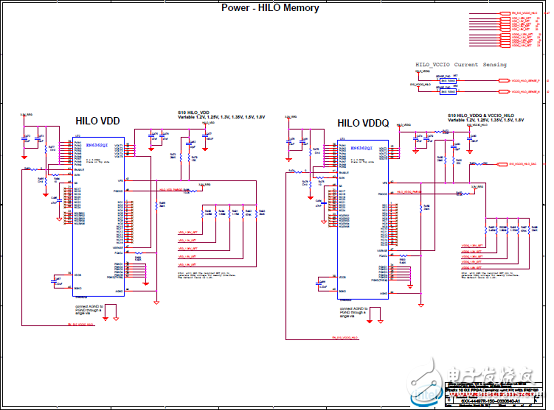The width and height of the screenshot is (554, 410).
Task: Click the HILO VDD section heading
Action: (98, 121)
